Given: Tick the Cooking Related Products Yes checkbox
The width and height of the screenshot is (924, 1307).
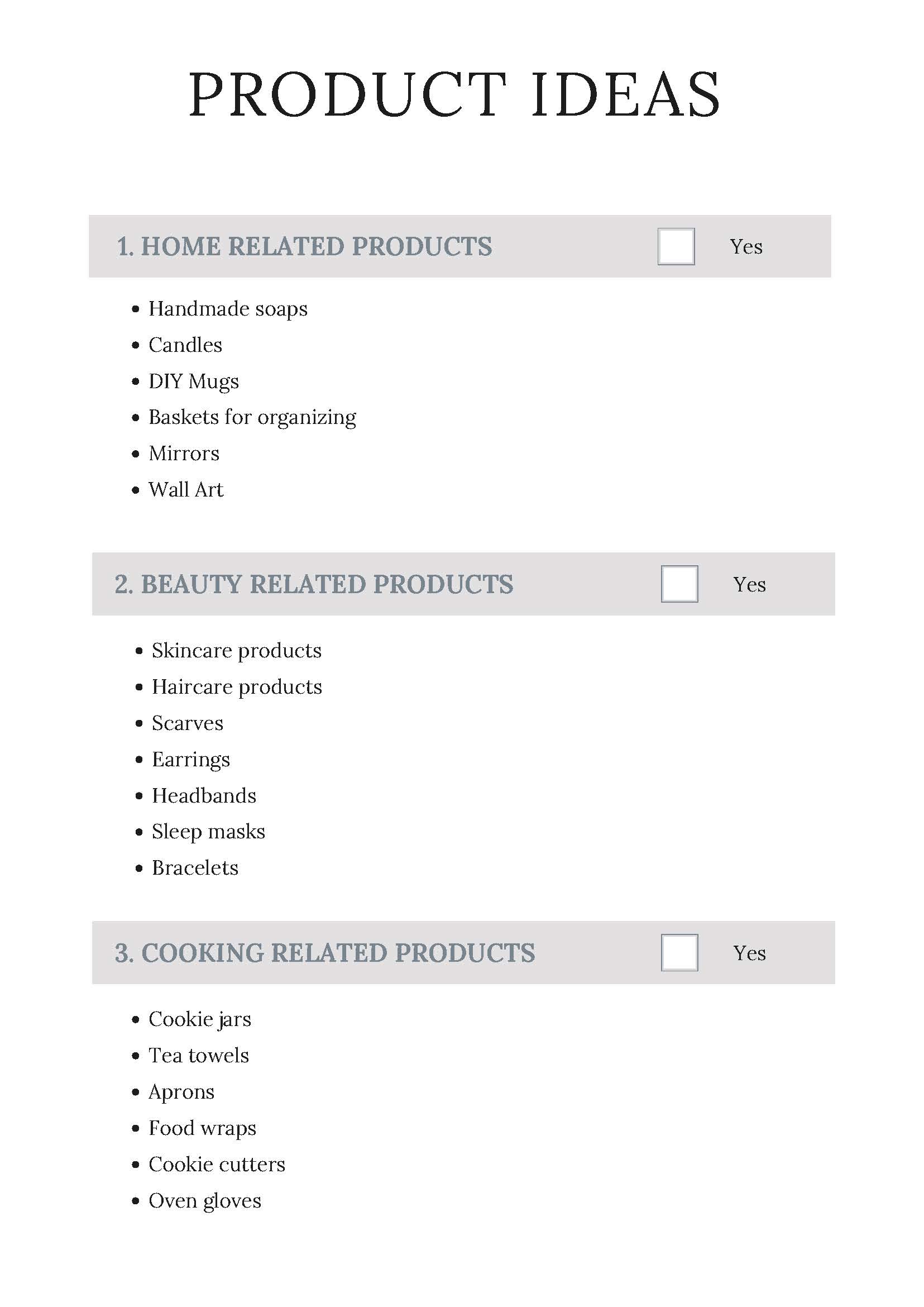Looking at the screenshot, I should tap(679, 953).
